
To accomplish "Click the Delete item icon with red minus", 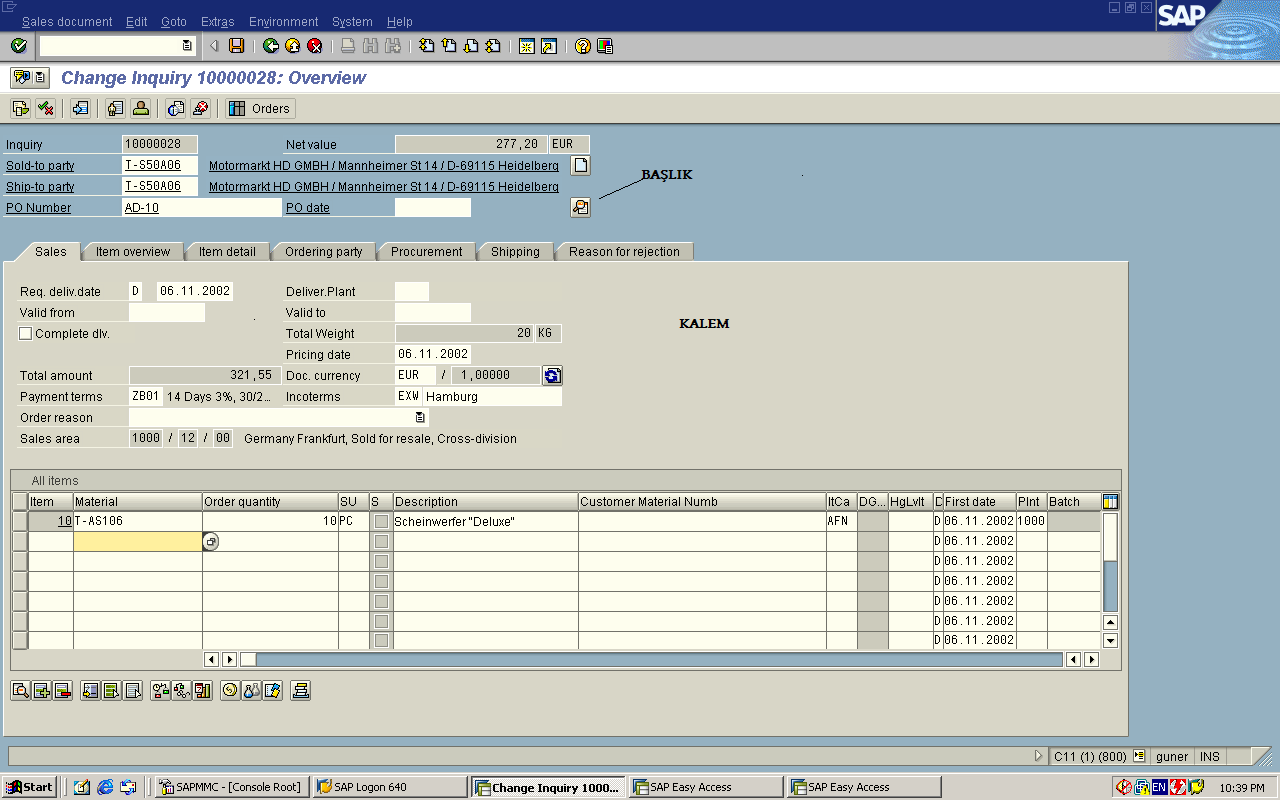I will click(62, 690).
